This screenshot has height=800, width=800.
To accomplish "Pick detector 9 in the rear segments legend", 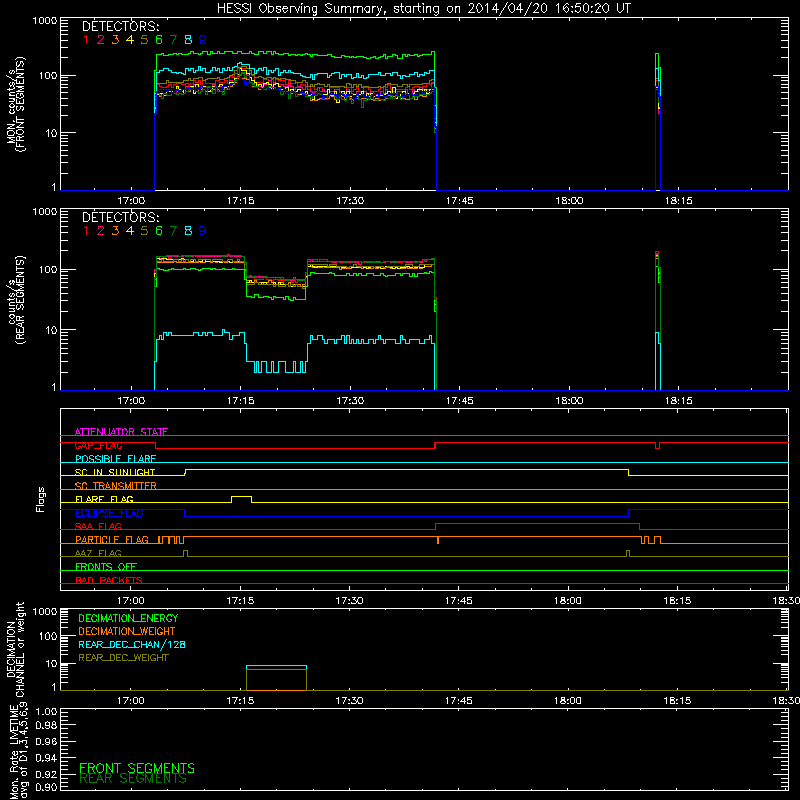I will tap(203, 231).
